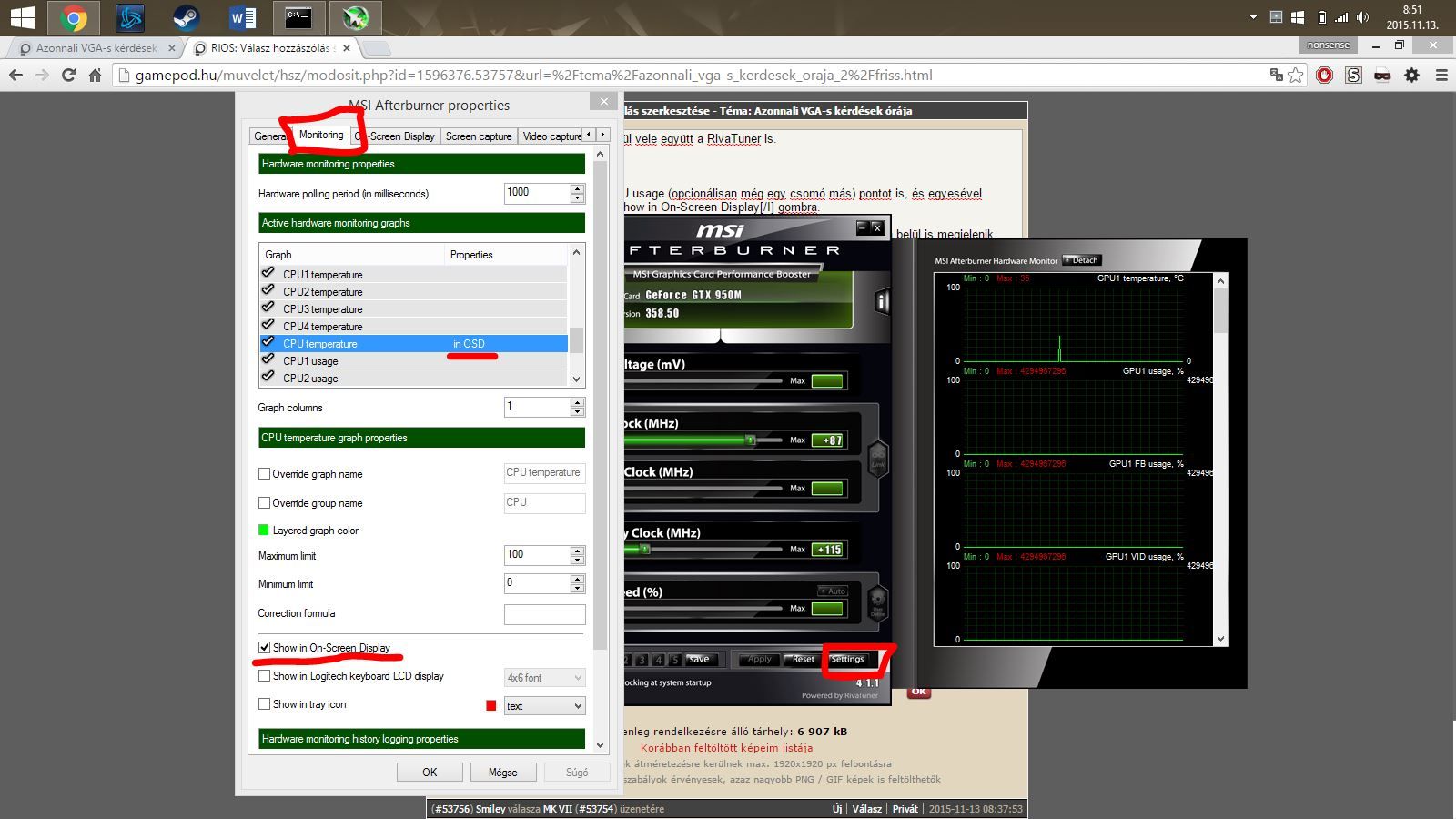This screenshot has height=819, width=1456.
Task: Open the command prompt taskbar icon
Action: 298,18
